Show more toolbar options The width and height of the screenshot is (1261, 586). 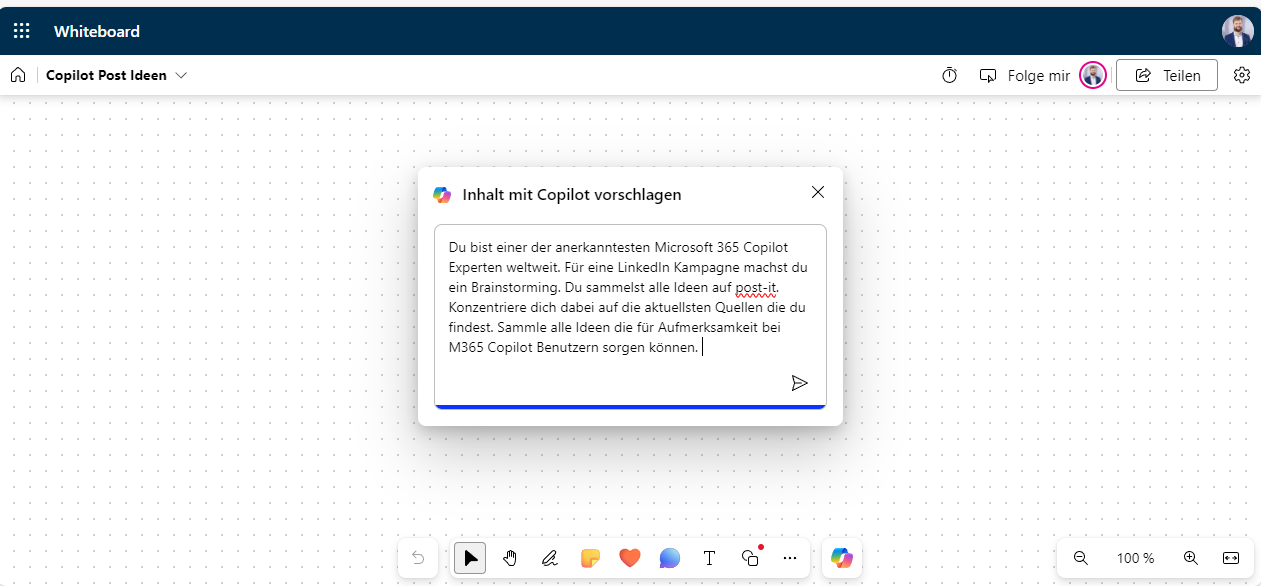790,558
